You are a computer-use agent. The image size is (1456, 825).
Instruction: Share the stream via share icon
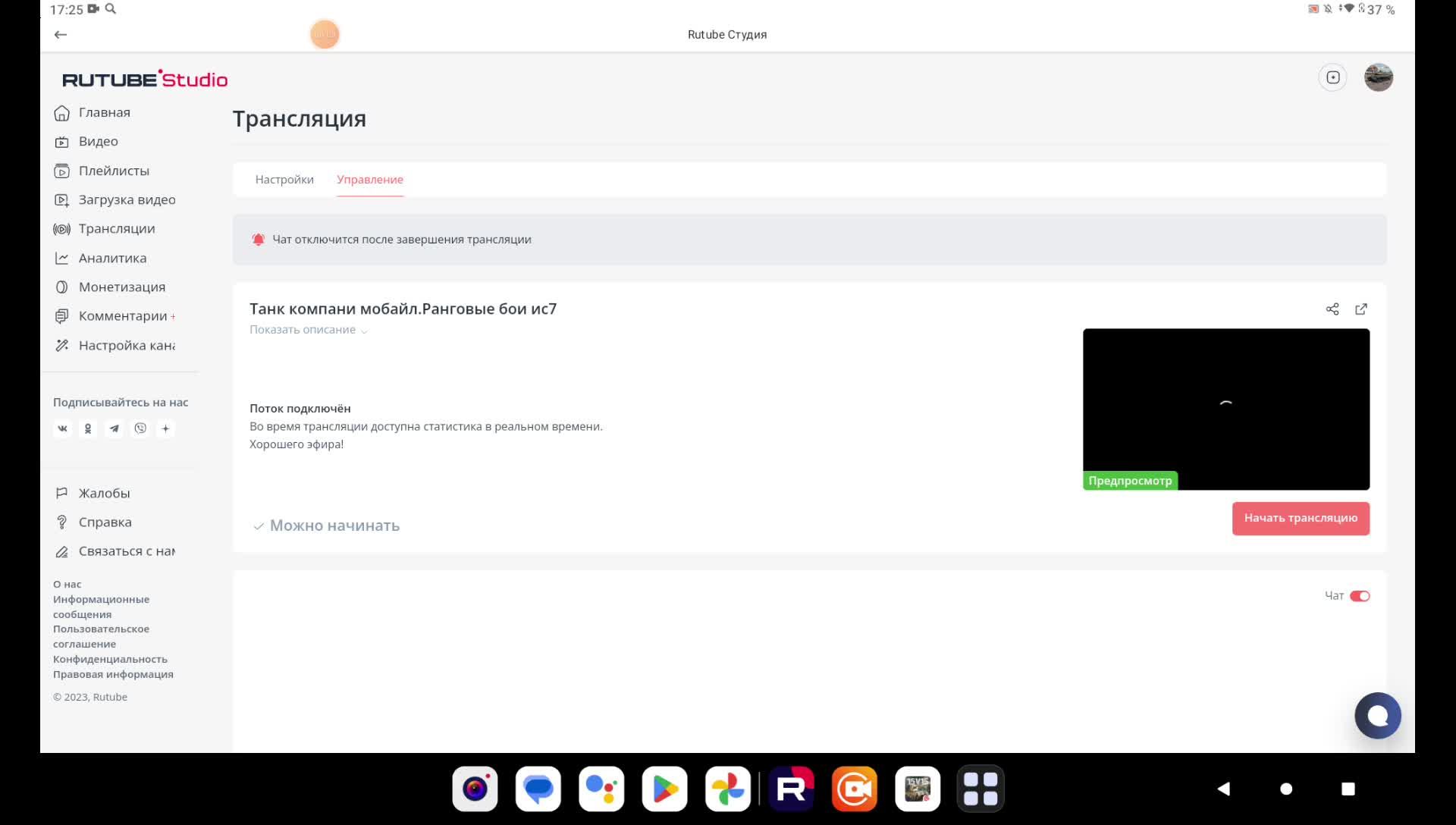click(1332, 309)
